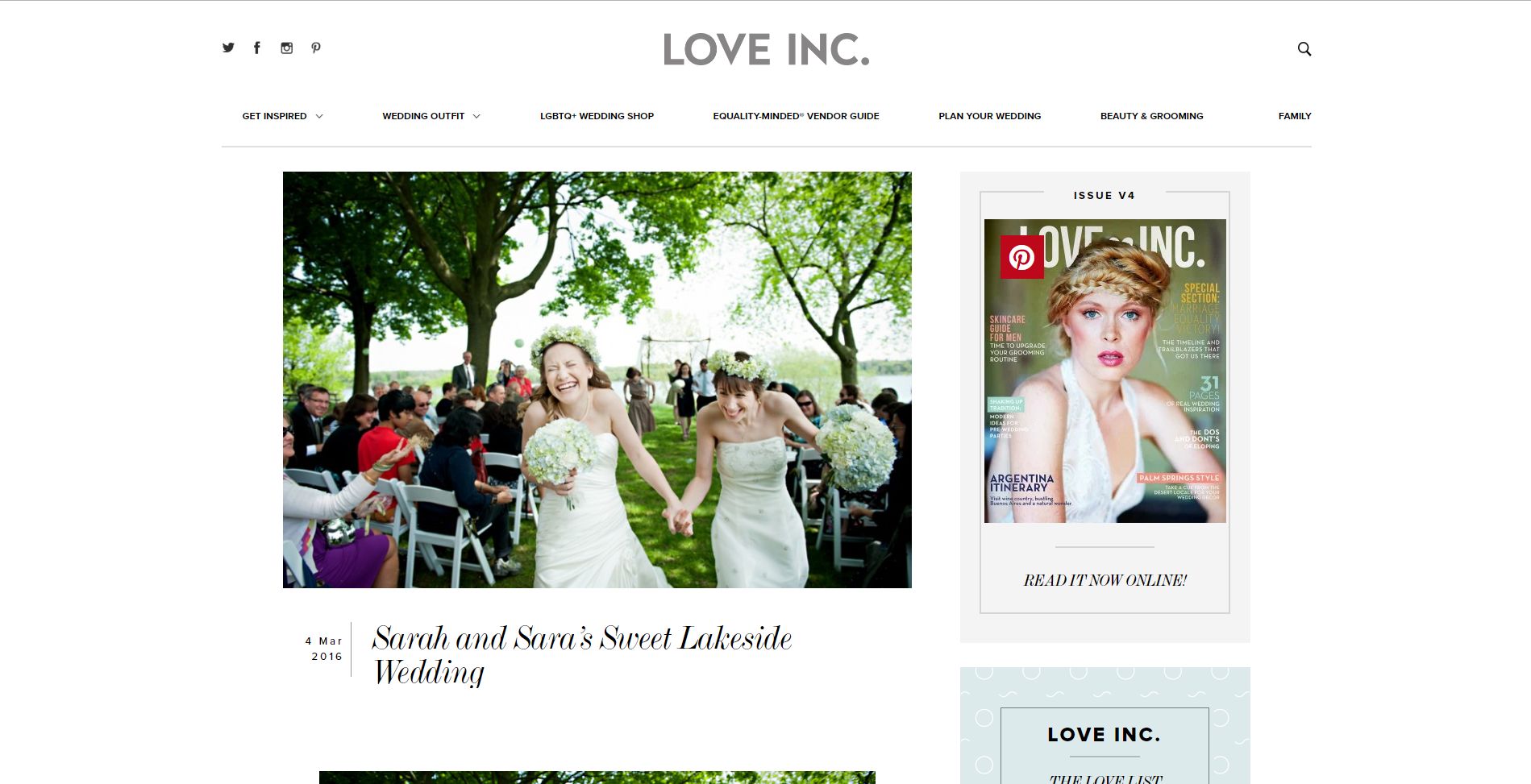Open Beauty & Grooming menu
The image size is (1531, 784).
(x=1151, y=116)
